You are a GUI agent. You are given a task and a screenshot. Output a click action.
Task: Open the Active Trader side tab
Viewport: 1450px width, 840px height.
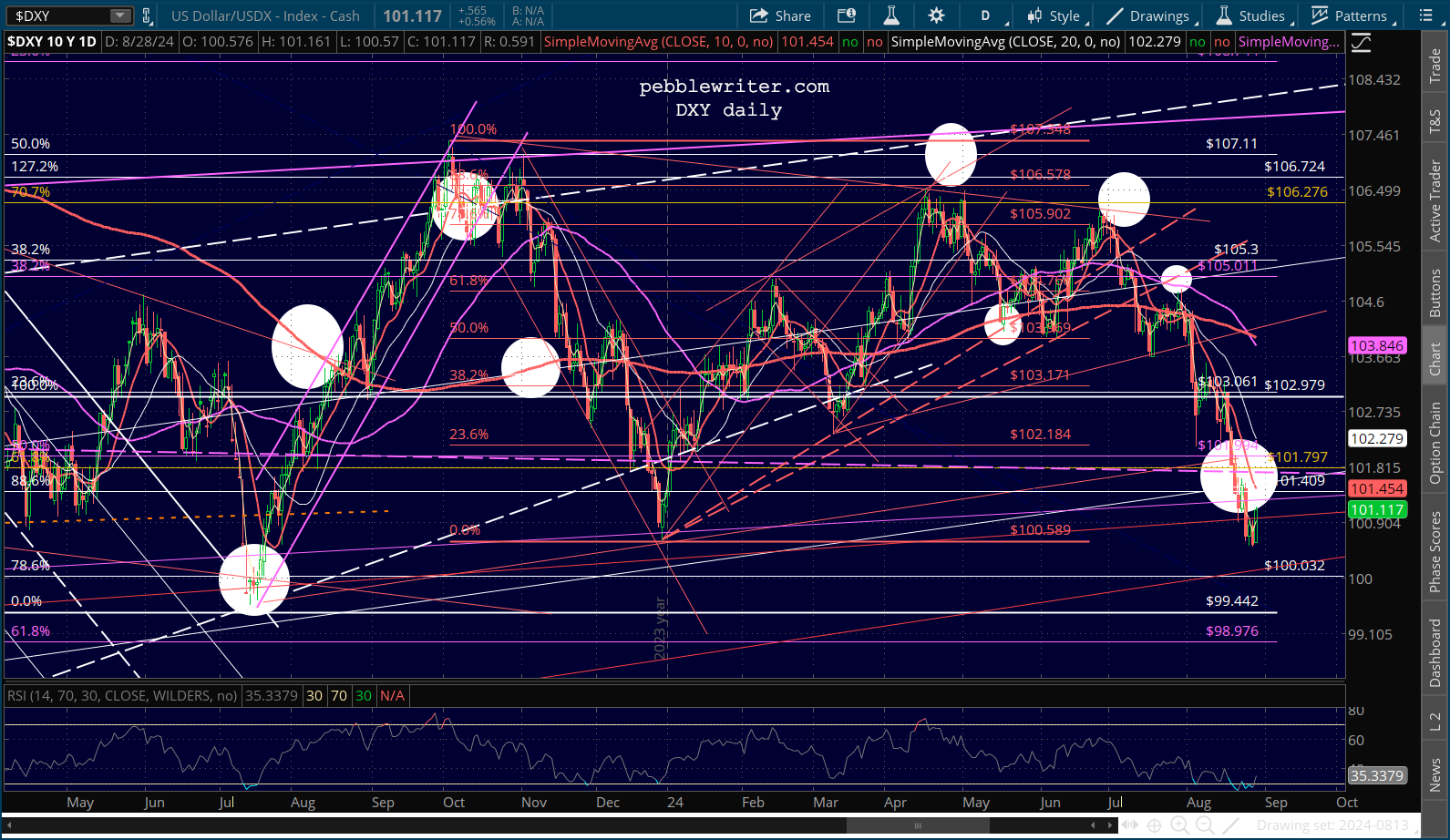click(1435, 200)
